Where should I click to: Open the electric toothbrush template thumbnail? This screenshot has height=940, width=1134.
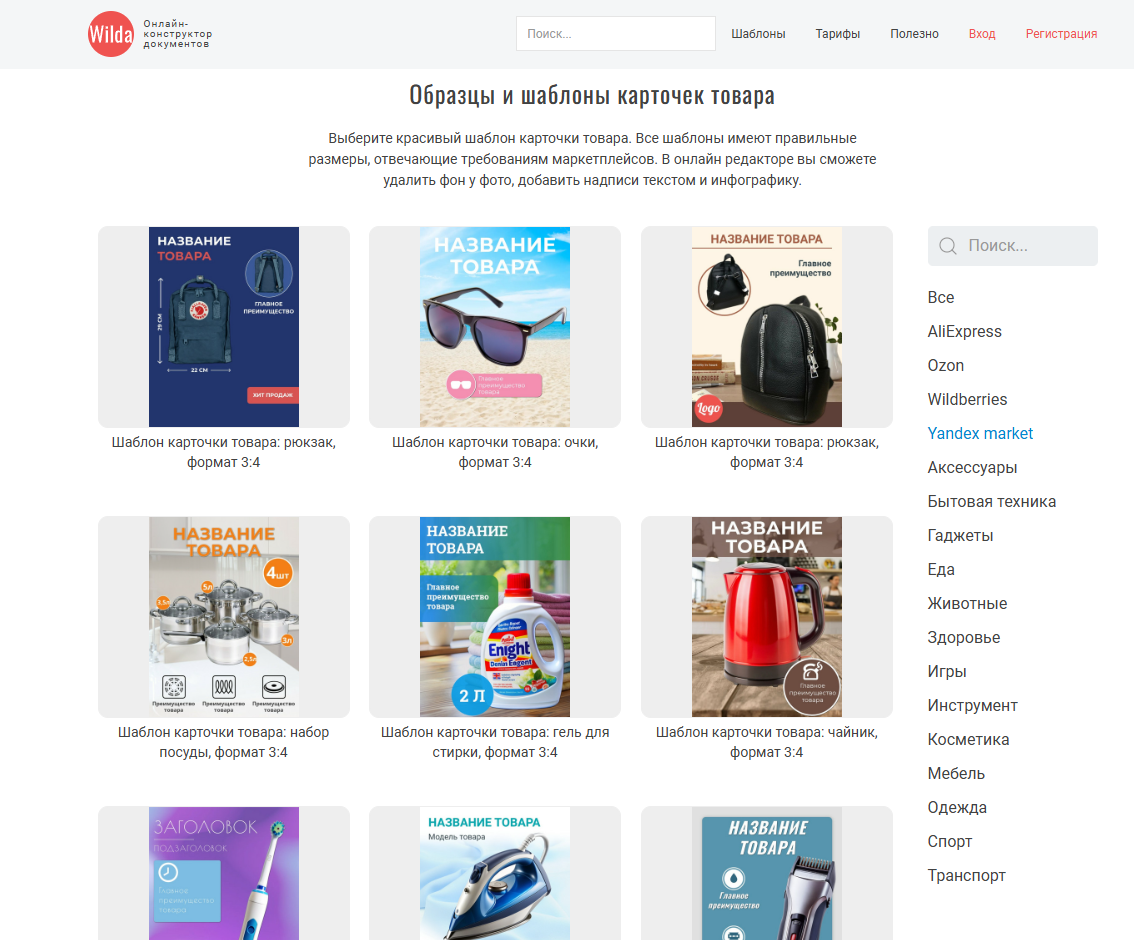[x=223, y=873]
